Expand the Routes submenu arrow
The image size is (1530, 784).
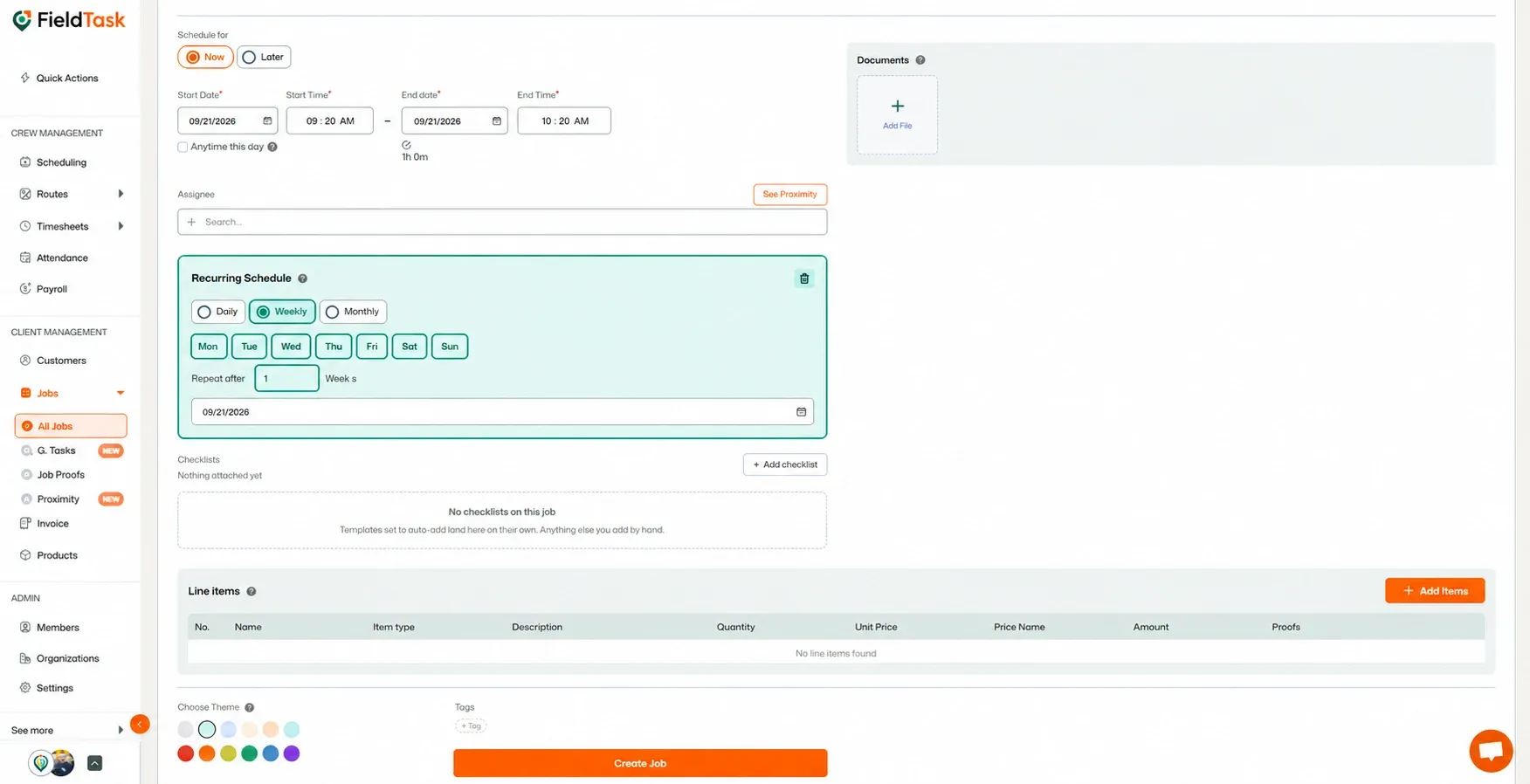pyautogui.click(x=121, y=194)
